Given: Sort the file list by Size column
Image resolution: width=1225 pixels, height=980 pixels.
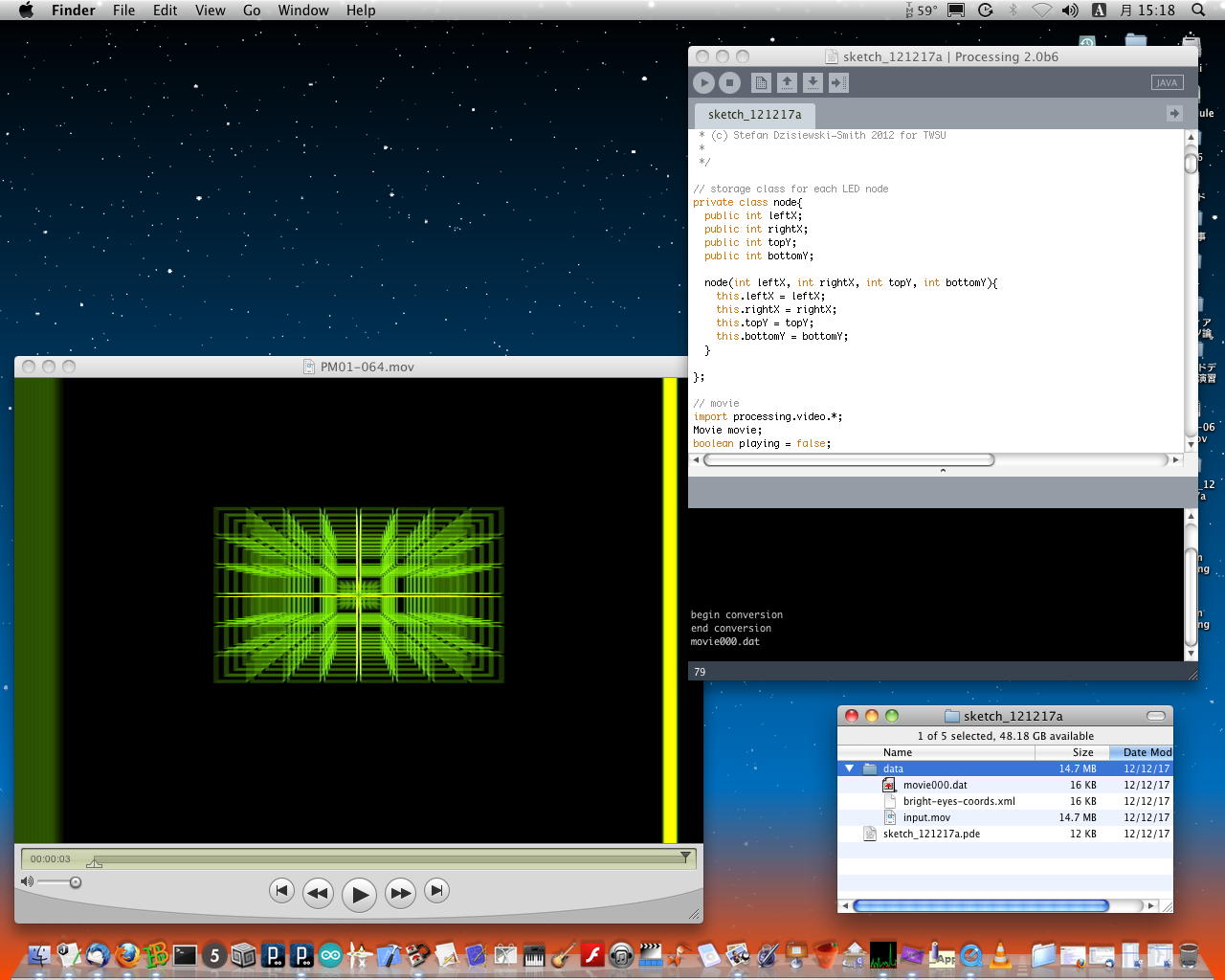Looking at the screenshot, I should tap(1082, 752).
